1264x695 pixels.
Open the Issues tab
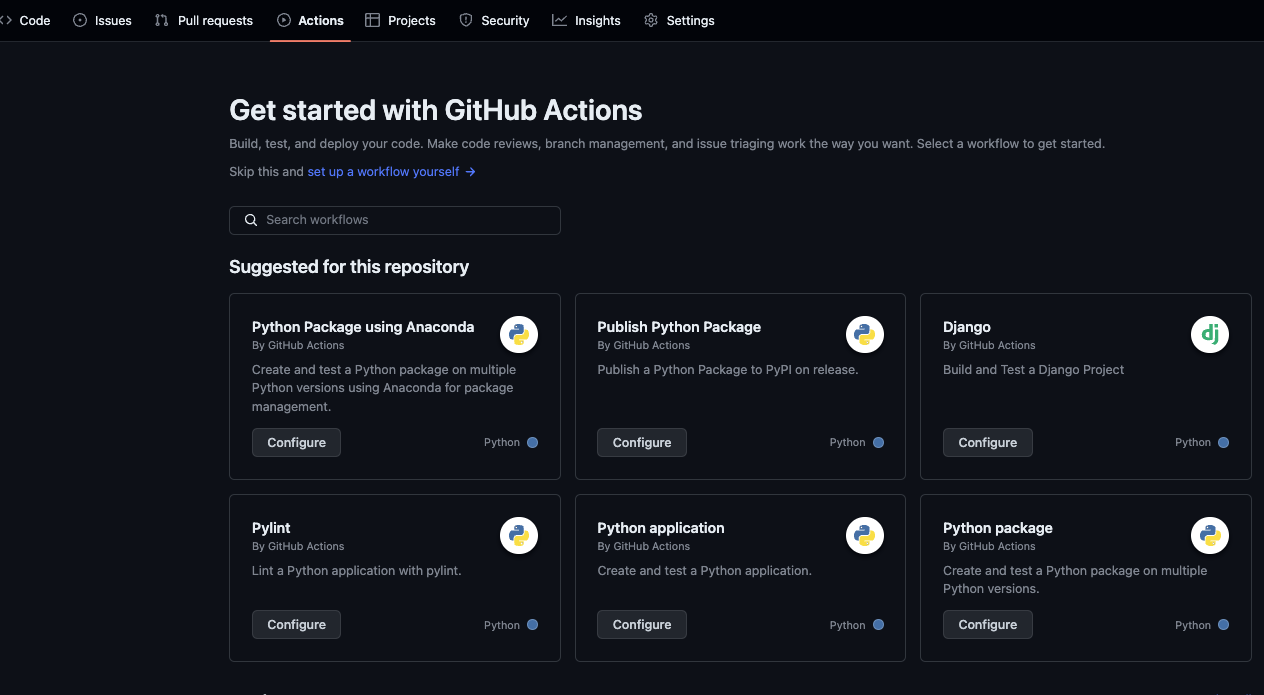pyautogui.click(x=102, y=20)
